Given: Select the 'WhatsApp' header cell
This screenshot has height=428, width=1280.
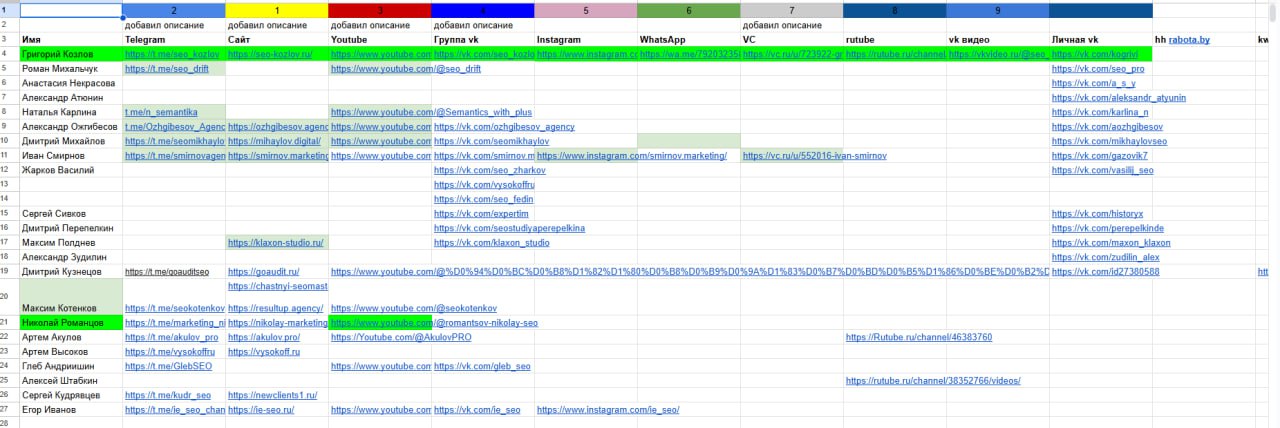Looking at the screenshot, I should coord(689,39).
